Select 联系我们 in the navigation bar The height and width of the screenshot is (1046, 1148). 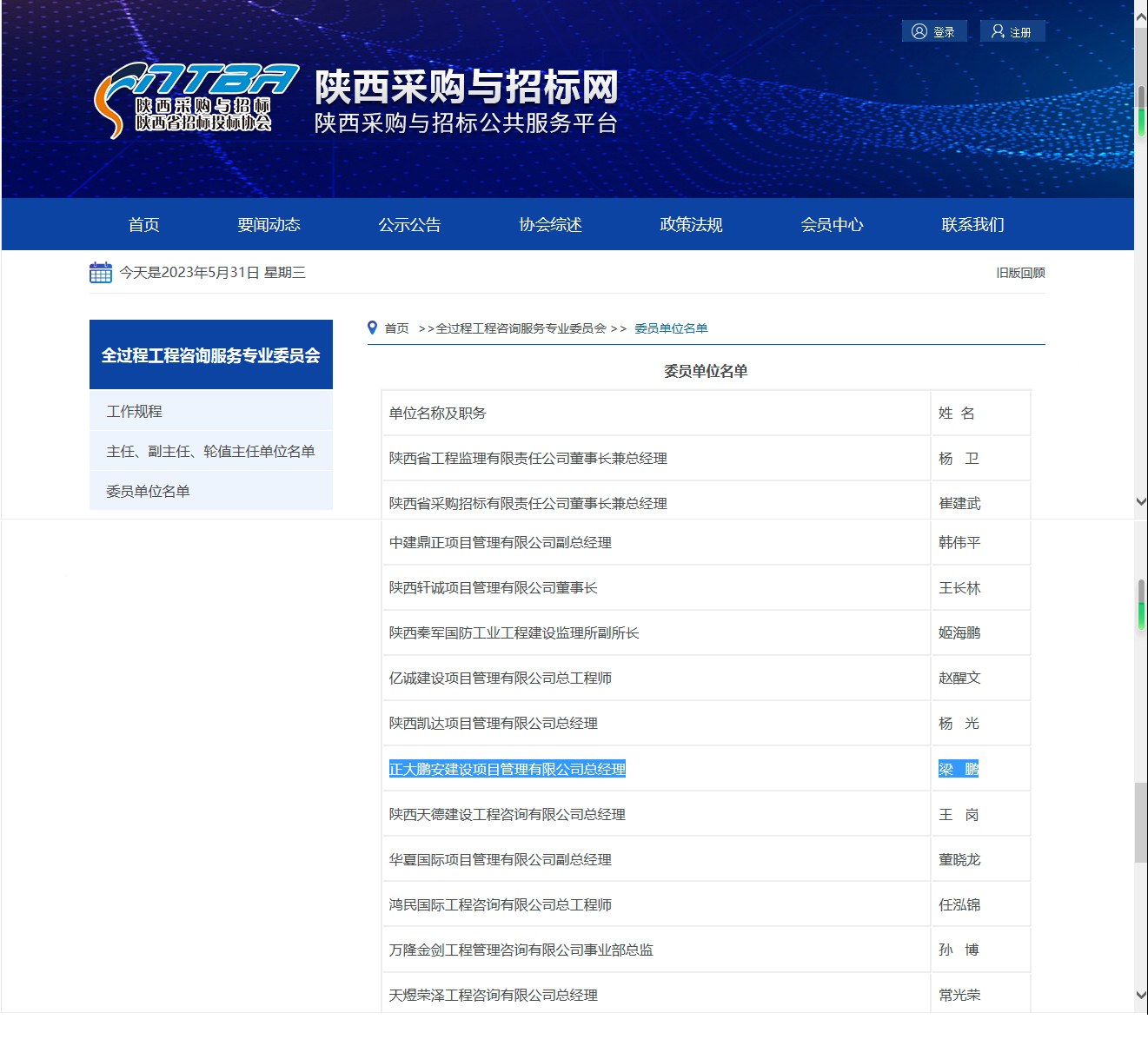tap(972, 225)
